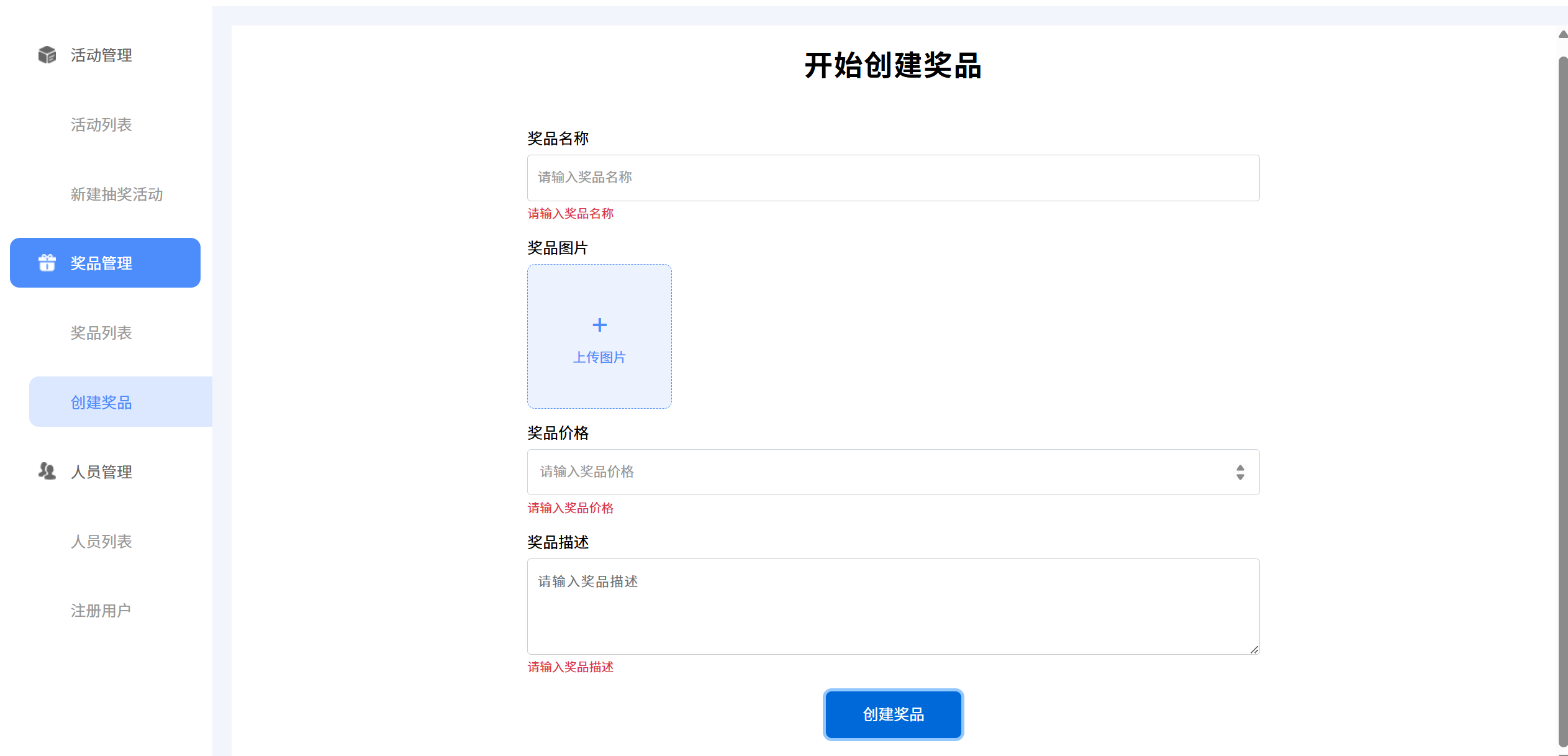The height and width of the screenshot is (756, 1568).
Task: Increase price using spinner up arrow
Action: coord(1240,468)
